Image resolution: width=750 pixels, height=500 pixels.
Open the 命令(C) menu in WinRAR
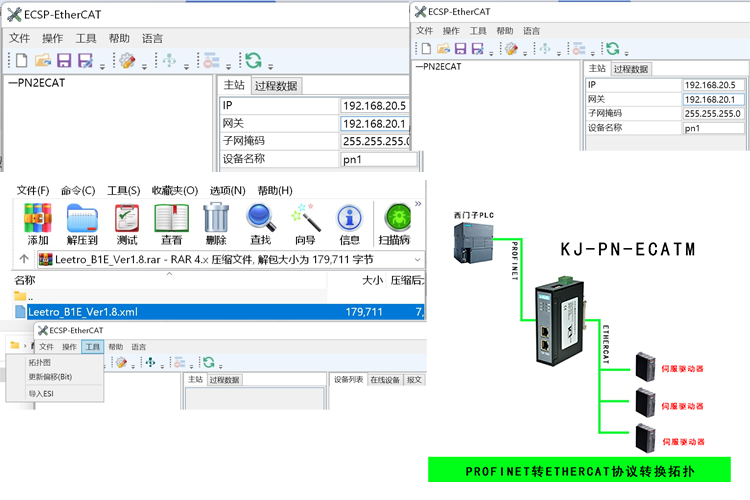tap(78, 191)
